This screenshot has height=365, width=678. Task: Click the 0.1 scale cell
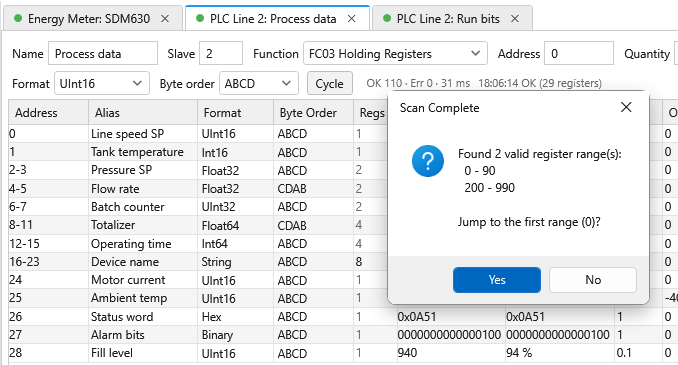pyautogui.click(x=638, y=353)
